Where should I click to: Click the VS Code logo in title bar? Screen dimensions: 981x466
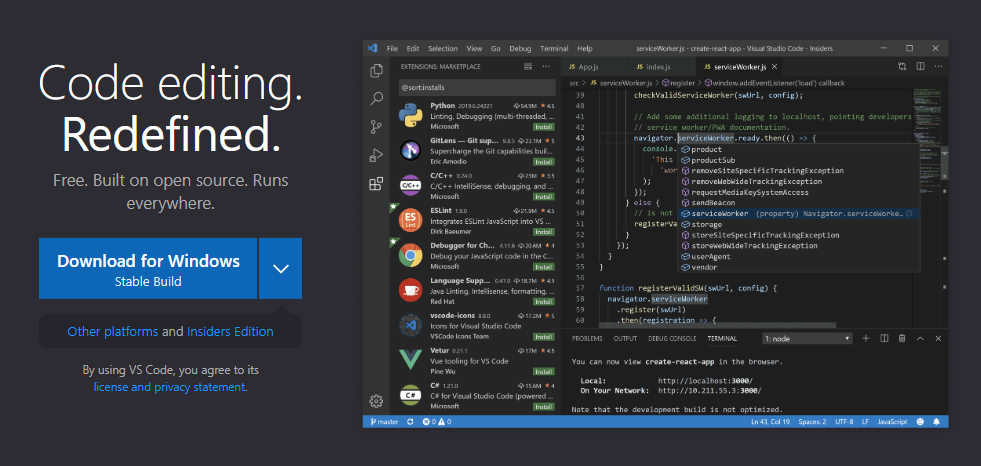point(373,48)
